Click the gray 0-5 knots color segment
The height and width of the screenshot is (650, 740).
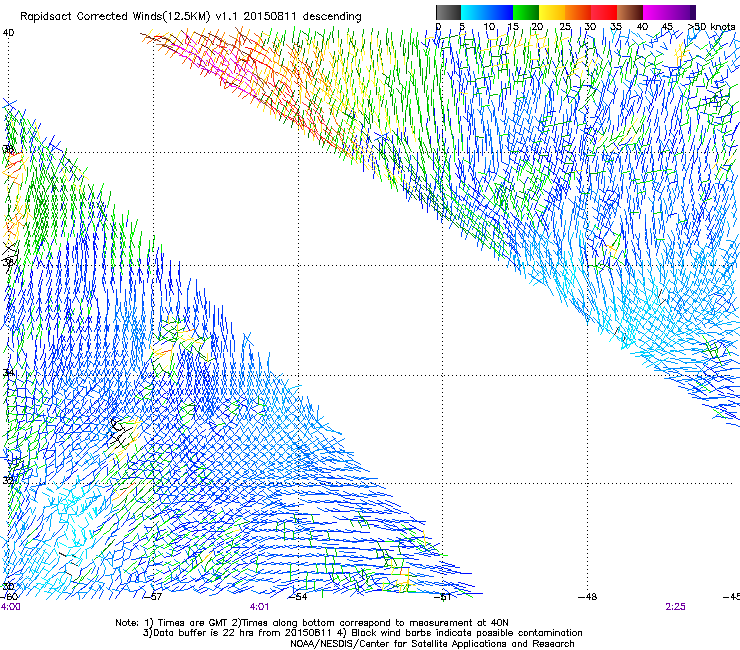pyautogui.click(x=449, y=12)
